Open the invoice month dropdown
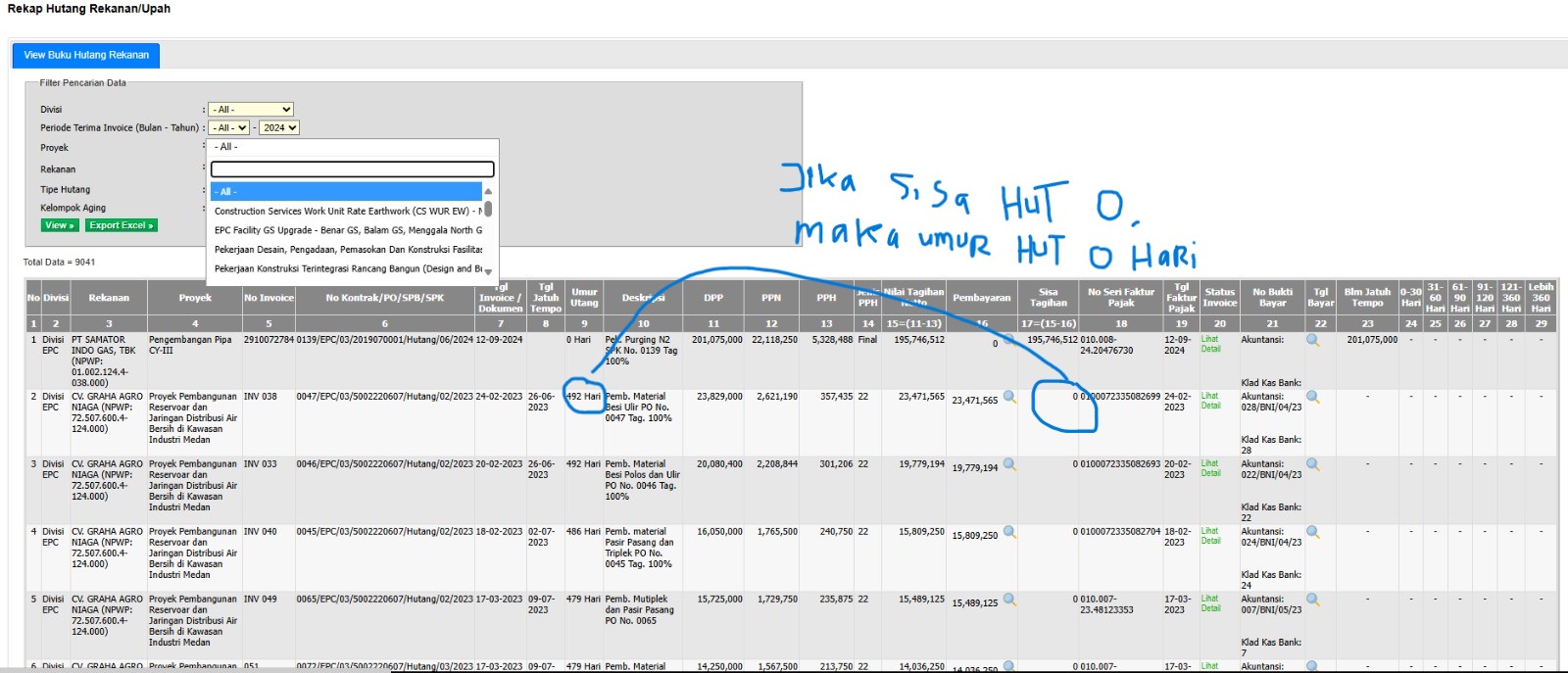The height and width of the screenshot is (673, 1568). click(229, 128)
